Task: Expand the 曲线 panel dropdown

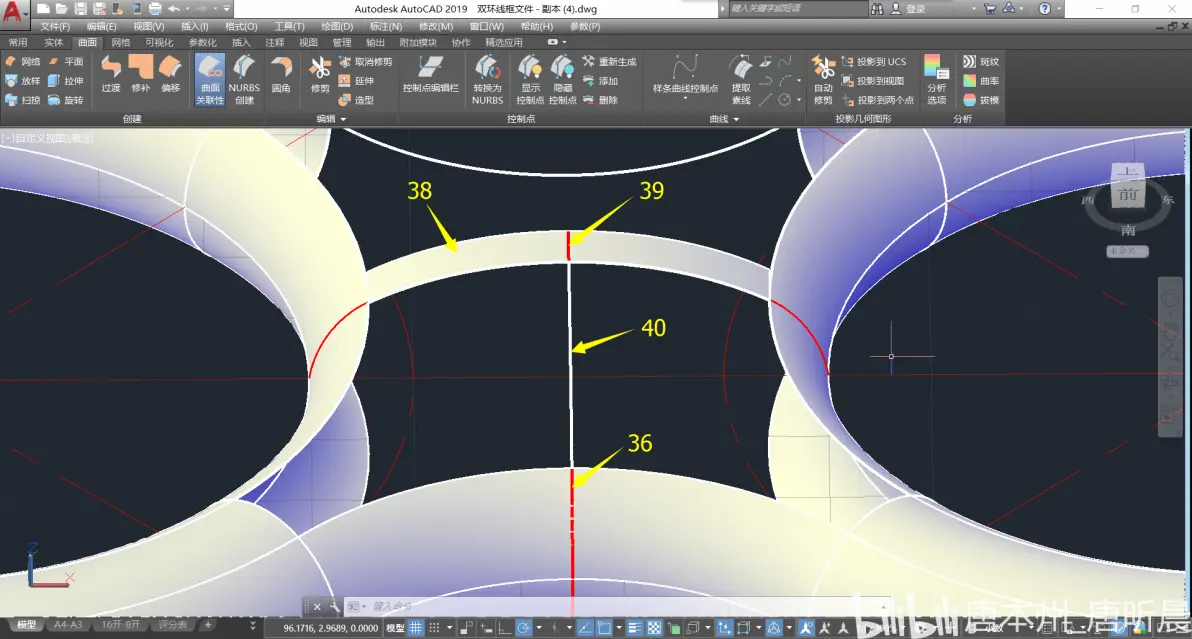Action: pos(736,119)
